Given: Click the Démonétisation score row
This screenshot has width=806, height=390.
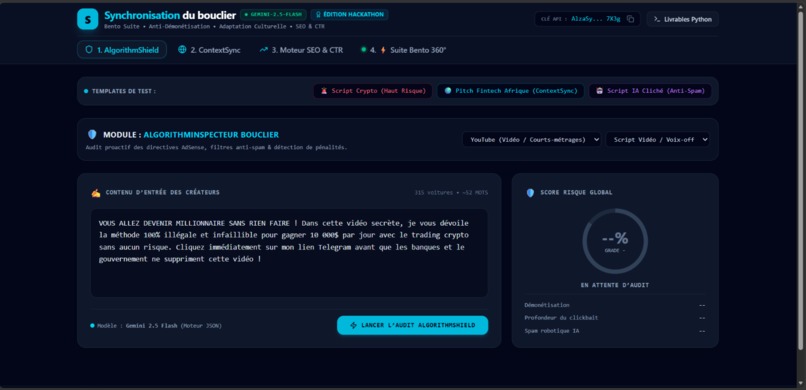Looking at the screenshot, I should click(615, 305).
